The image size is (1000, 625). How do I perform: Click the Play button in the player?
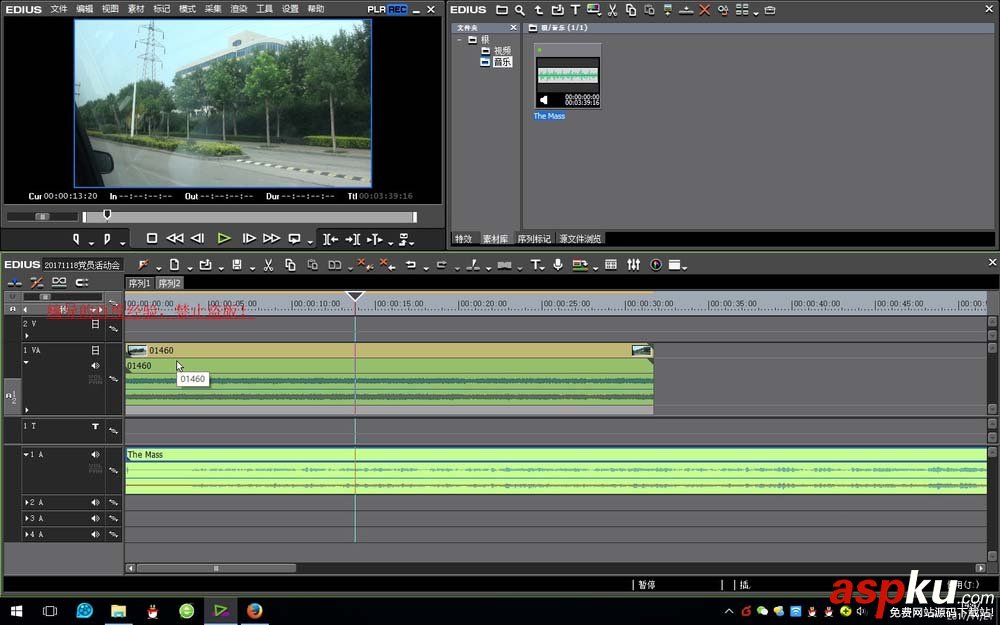(x=224, y=239)
